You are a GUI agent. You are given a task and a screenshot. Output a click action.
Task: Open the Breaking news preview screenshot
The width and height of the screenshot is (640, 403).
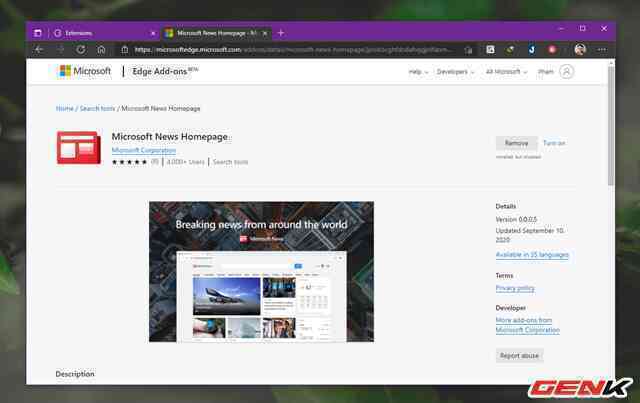click(x=261, y=272)
